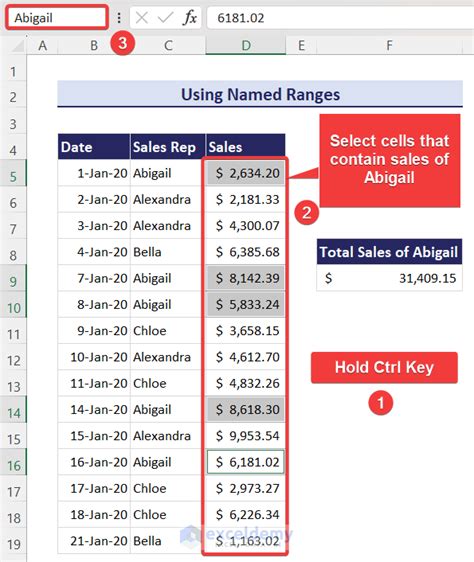This screenshot has height=562, width=474.
Task: Select column B header
Action: tap(94, 46)
